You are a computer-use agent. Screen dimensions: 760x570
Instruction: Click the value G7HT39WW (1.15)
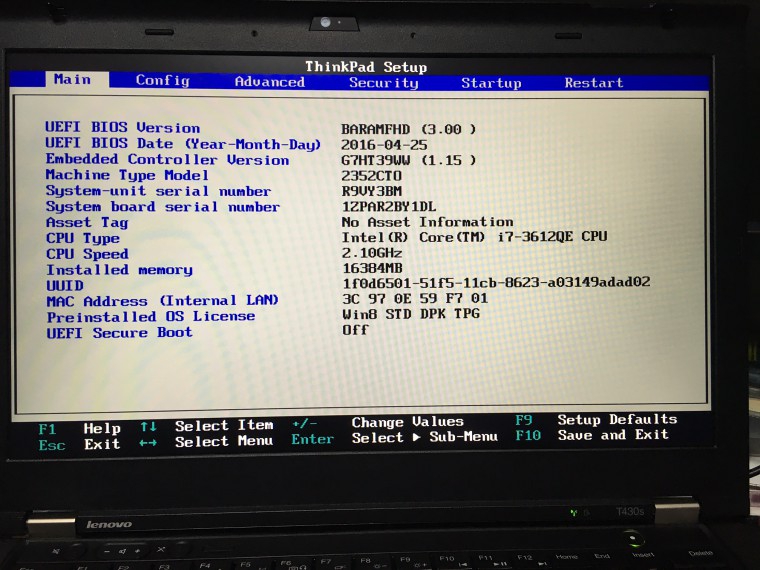[x=408, y=160]
